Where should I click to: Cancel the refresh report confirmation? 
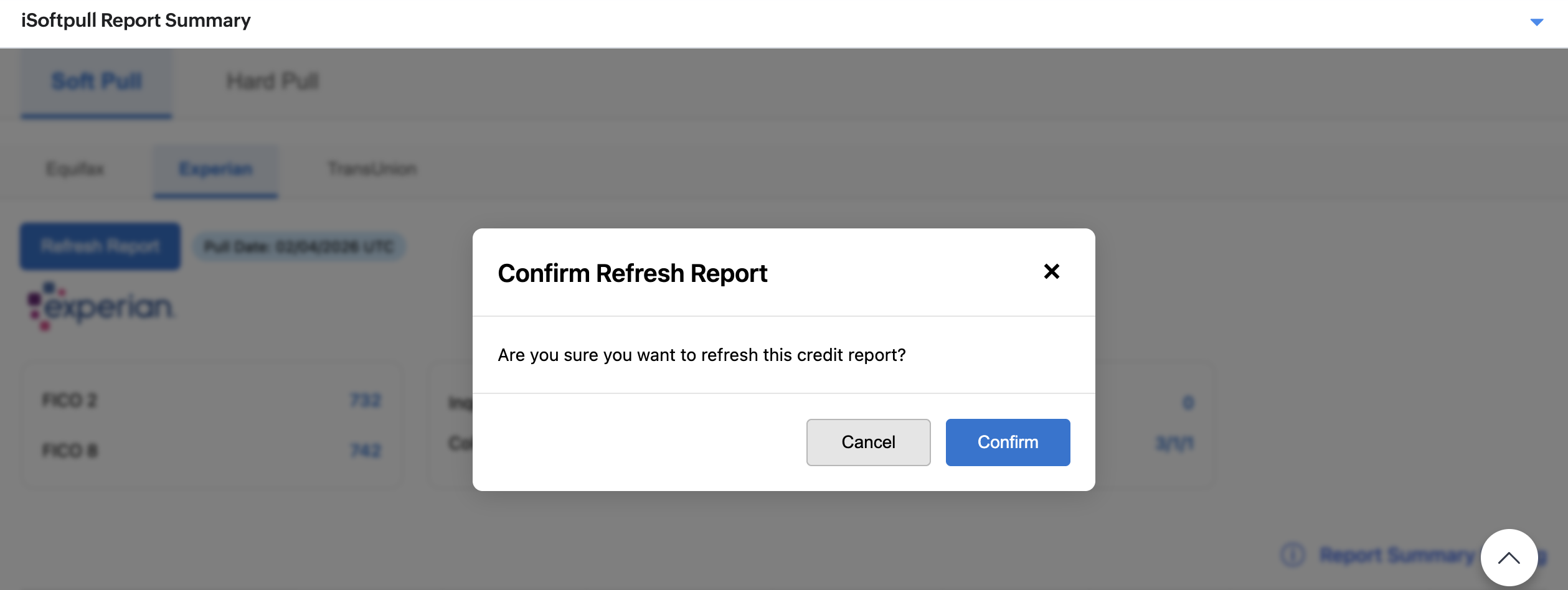coord(868,442)
